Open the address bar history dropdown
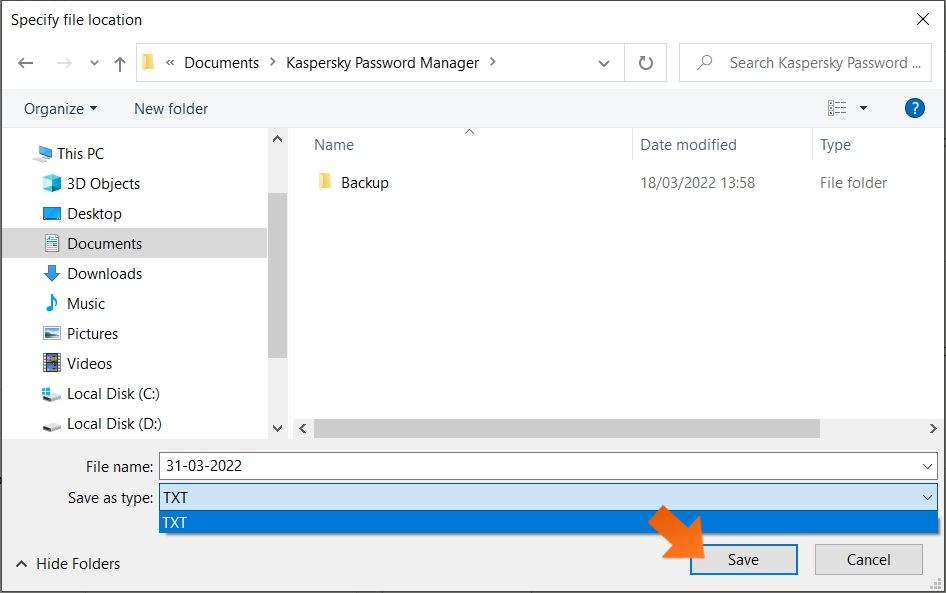Screen dimensions: 946x593 (x=603, y=63)
